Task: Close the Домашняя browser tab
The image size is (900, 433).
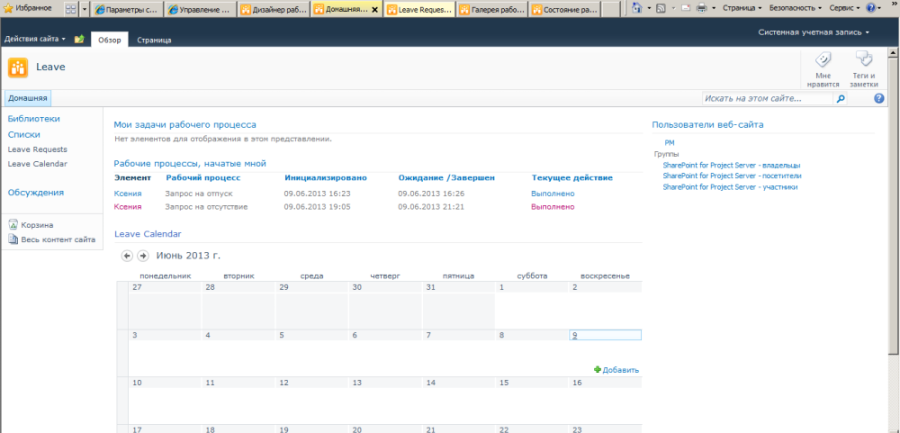Action: [x=375, y=10]
